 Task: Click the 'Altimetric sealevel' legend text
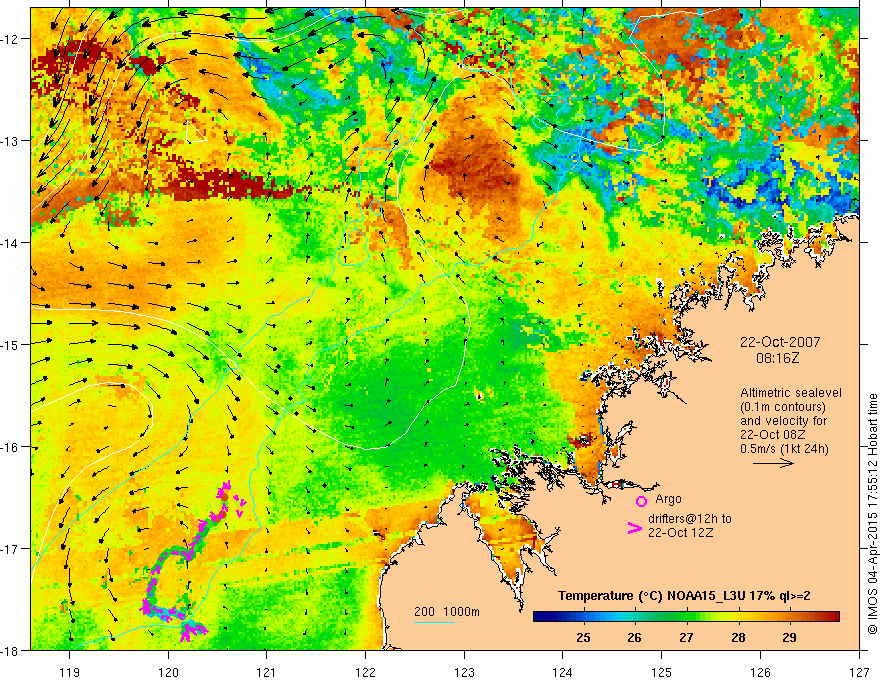click(x=791, y=393)
